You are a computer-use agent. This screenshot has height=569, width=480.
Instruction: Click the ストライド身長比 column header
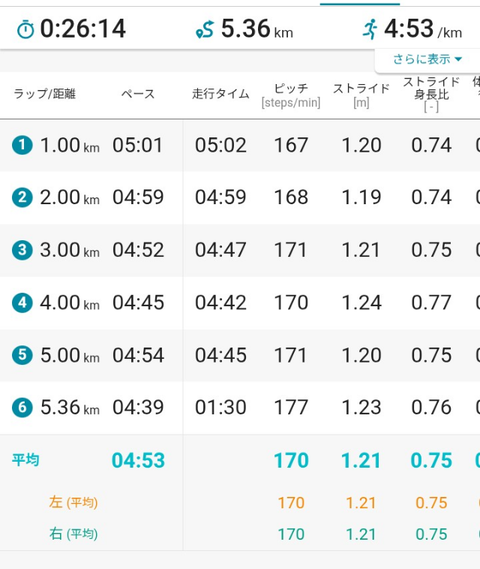tap(431, 94)
